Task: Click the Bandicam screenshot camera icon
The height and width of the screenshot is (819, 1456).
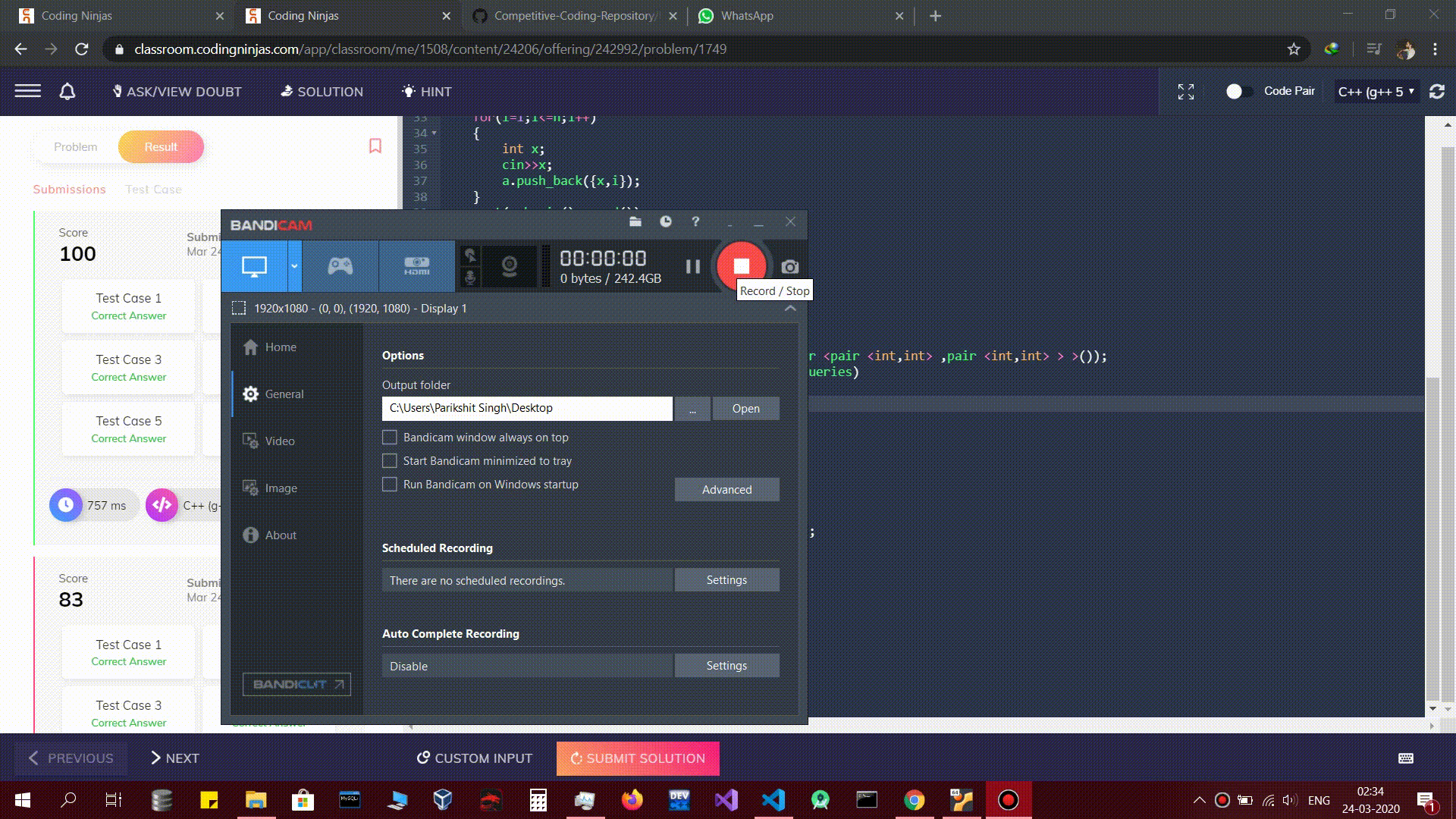Action: point(789,267)
